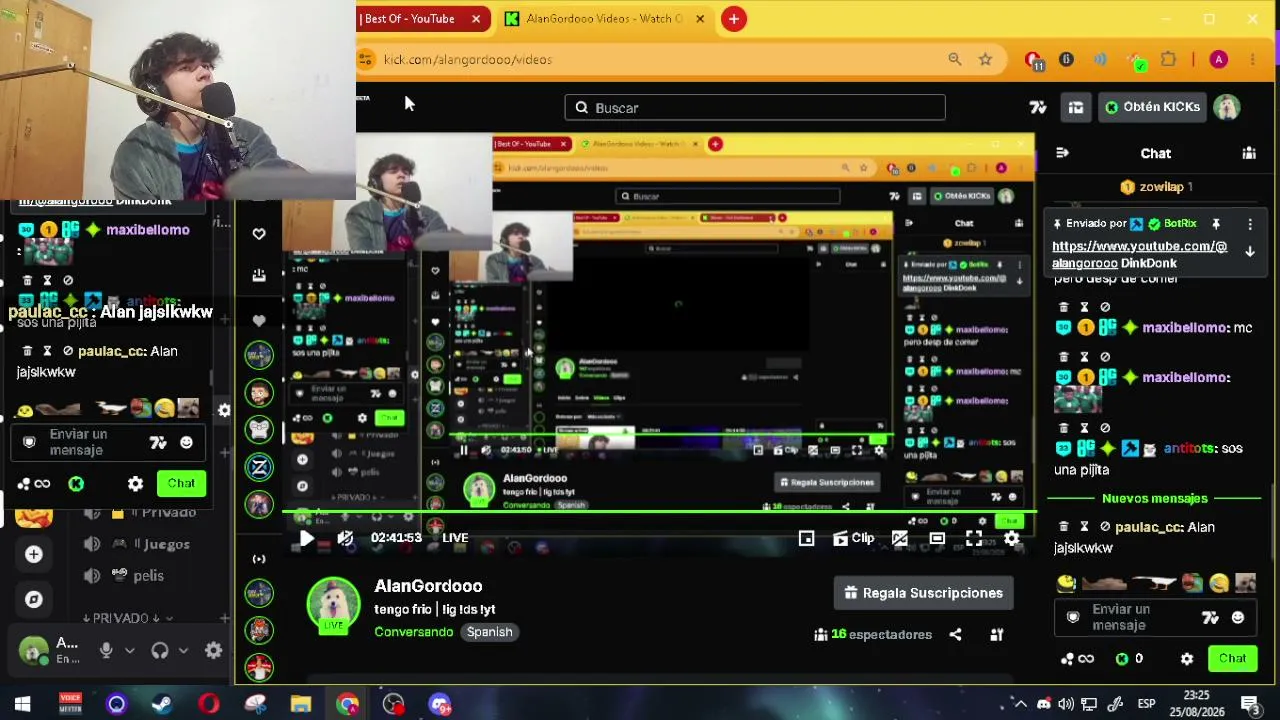Screen dimensions: 1280x720
Task: Click the red extension icon with badge 11
Action: [x=1035, y=60]
